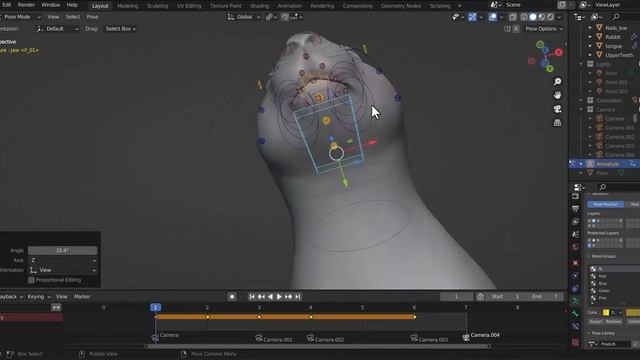
Task: Jump to the next keyframe button
Action: 289,297
